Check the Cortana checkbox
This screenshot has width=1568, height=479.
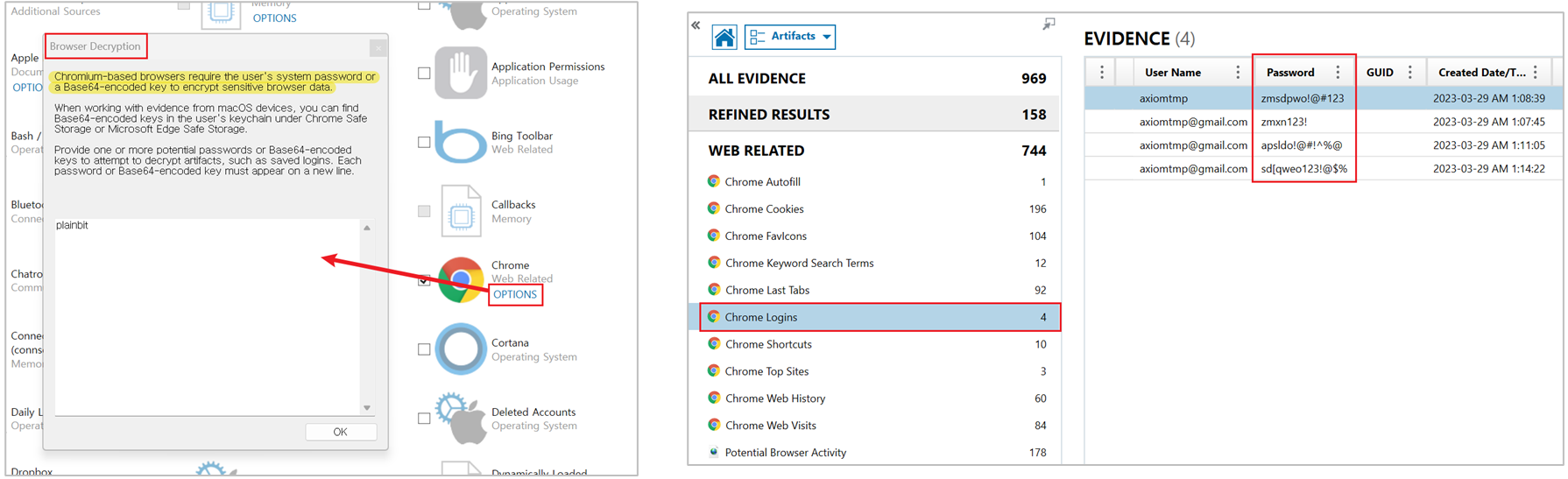pos(424,349)
